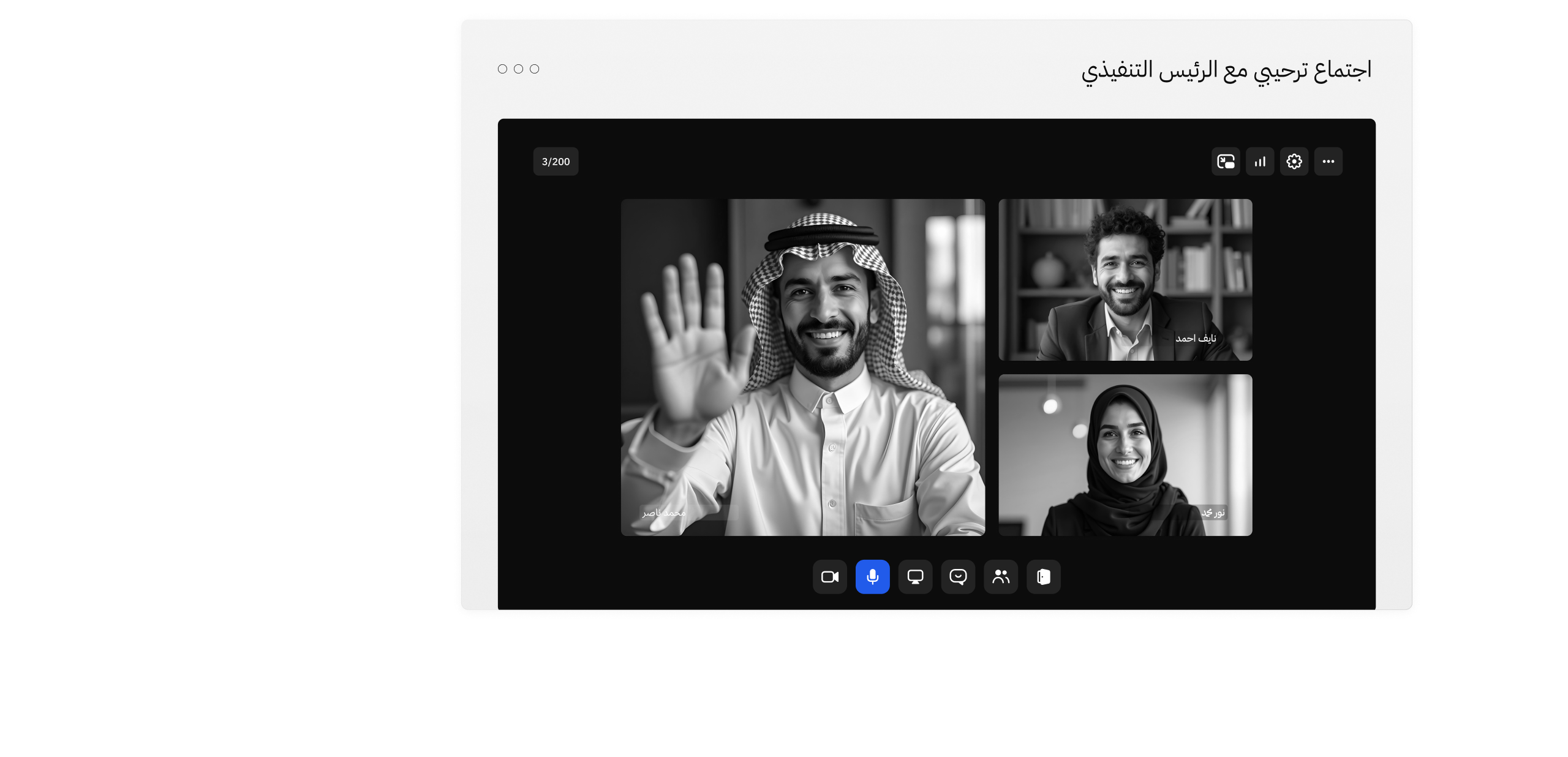This screenshot has width=1568, height=757.
Task: Click the first window control circle
Action: 502,69
